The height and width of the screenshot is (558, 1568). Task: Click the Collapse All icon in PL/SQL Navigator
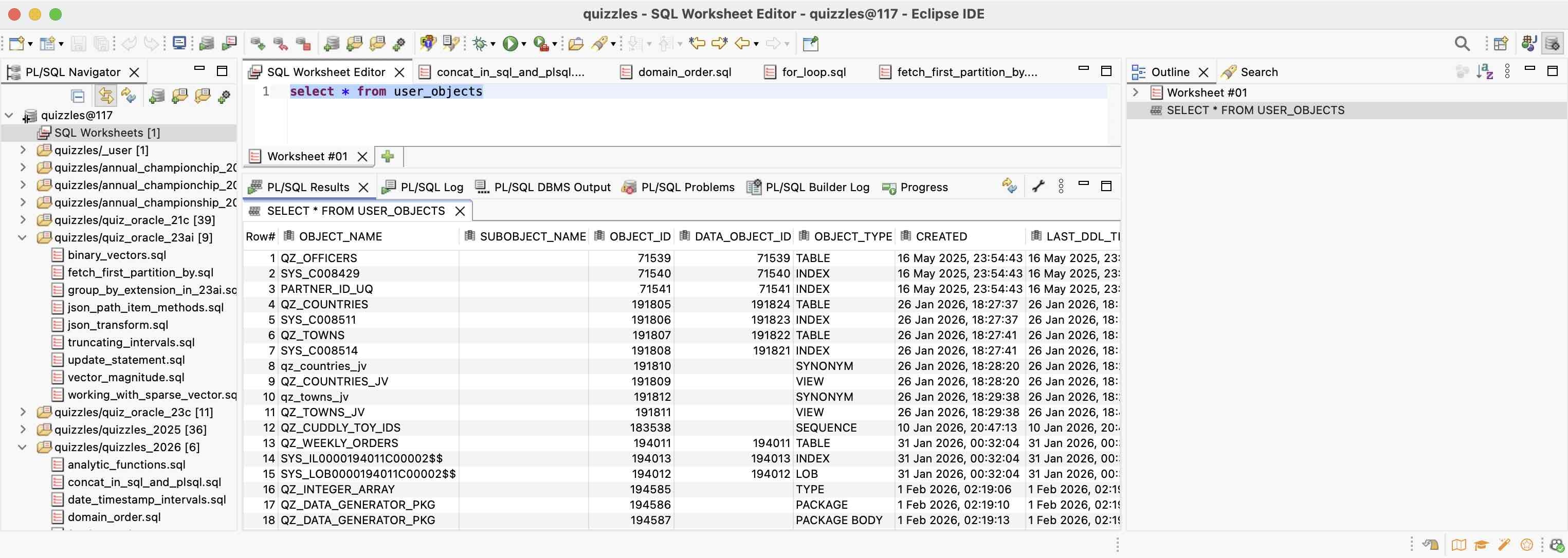point(77,96)
